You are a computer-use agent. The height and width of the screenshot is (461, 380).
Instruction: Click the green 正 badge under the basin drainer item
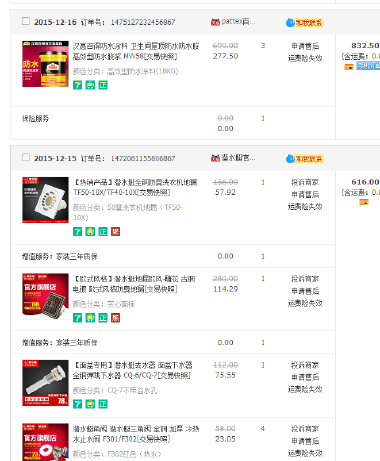[x=103, y=404]
